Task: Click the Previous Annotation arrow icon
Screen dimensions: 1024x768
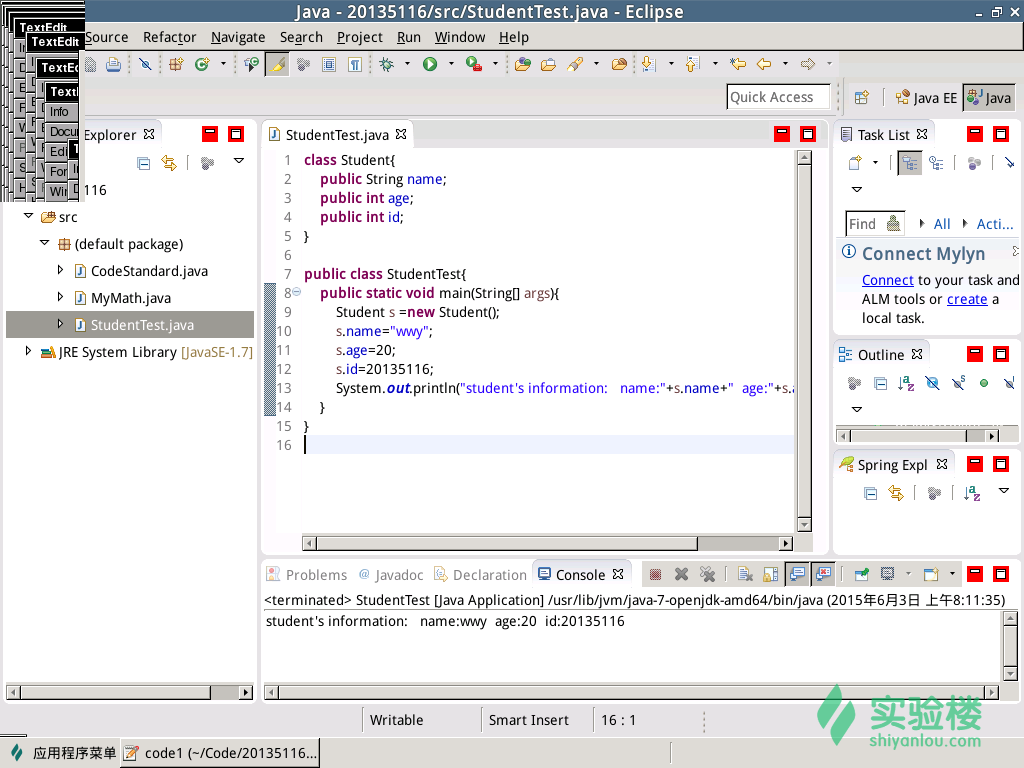Action: tap(692, 64)
